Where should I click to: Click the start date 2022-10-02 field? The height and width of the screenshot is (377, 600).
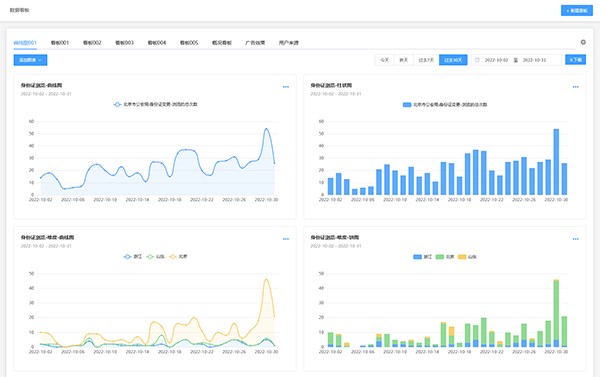496,60
